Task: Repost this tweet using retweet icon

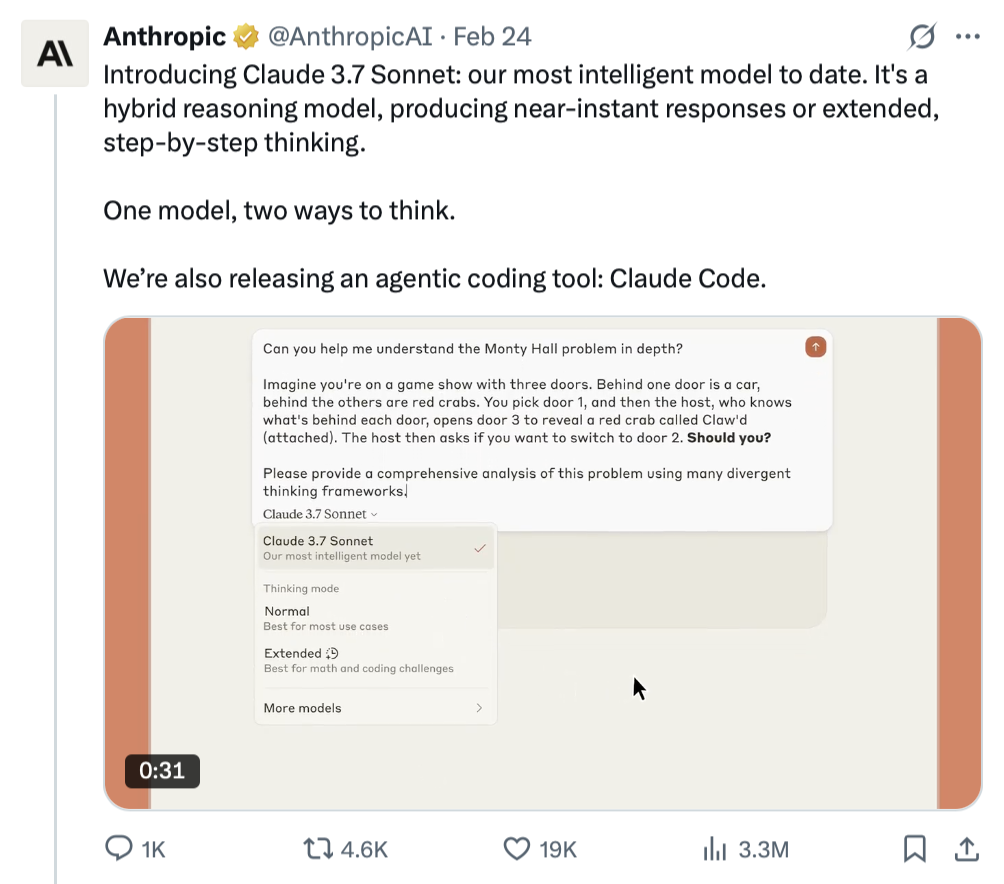Action: point(316,849)
